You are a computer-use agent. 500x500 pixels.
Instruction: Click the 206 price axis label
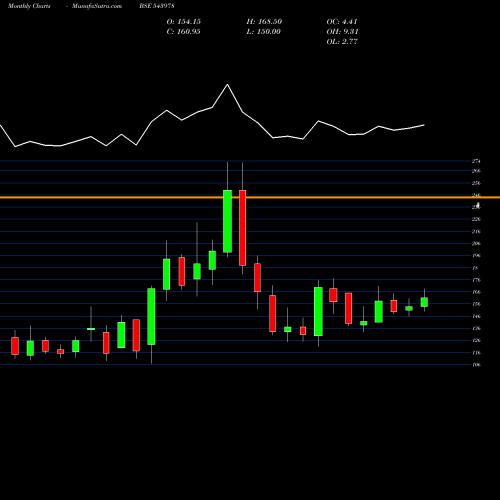click(476, 244)
